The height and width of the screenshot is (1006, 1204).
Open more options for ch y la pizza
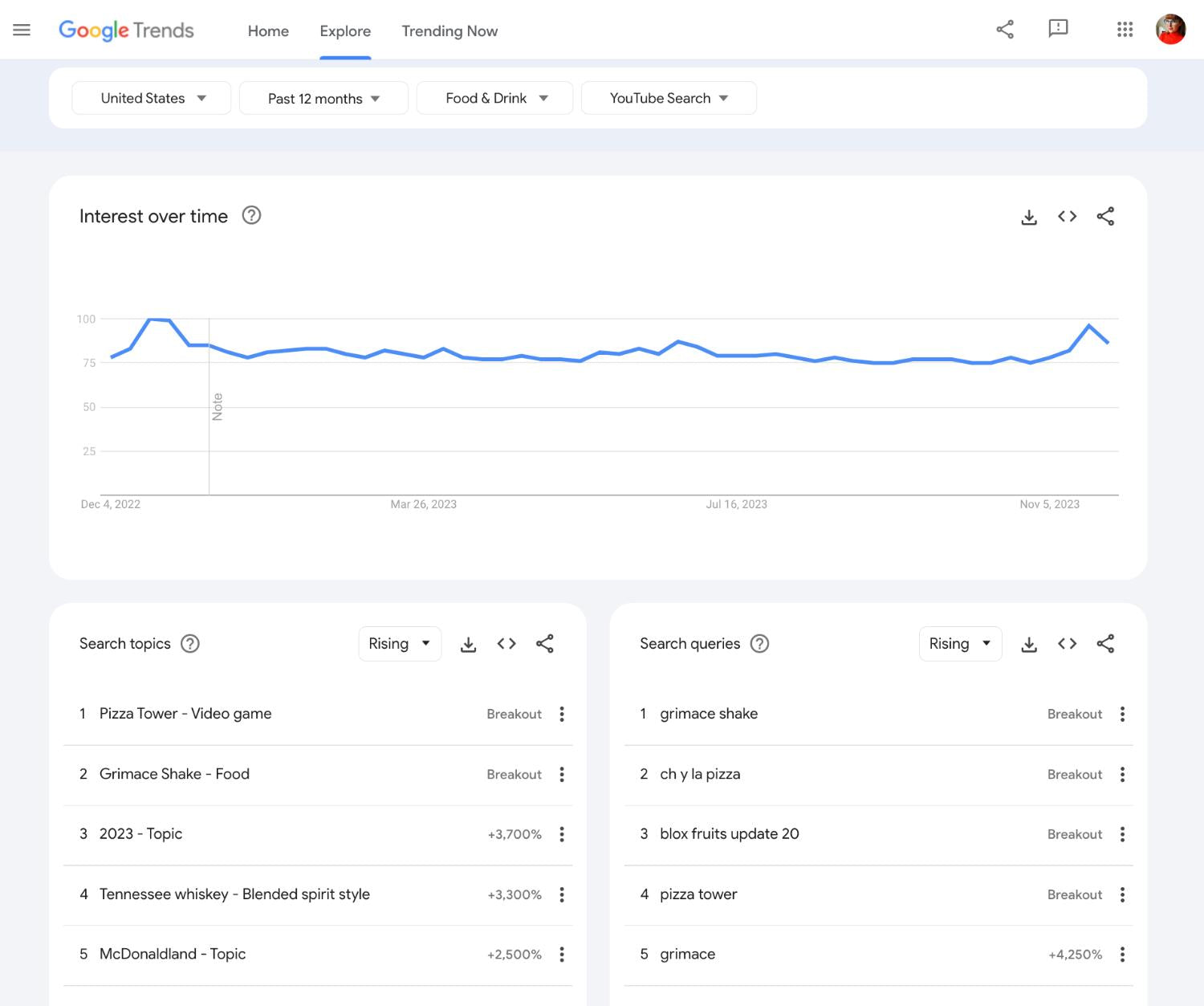(x=1122, y=774)
